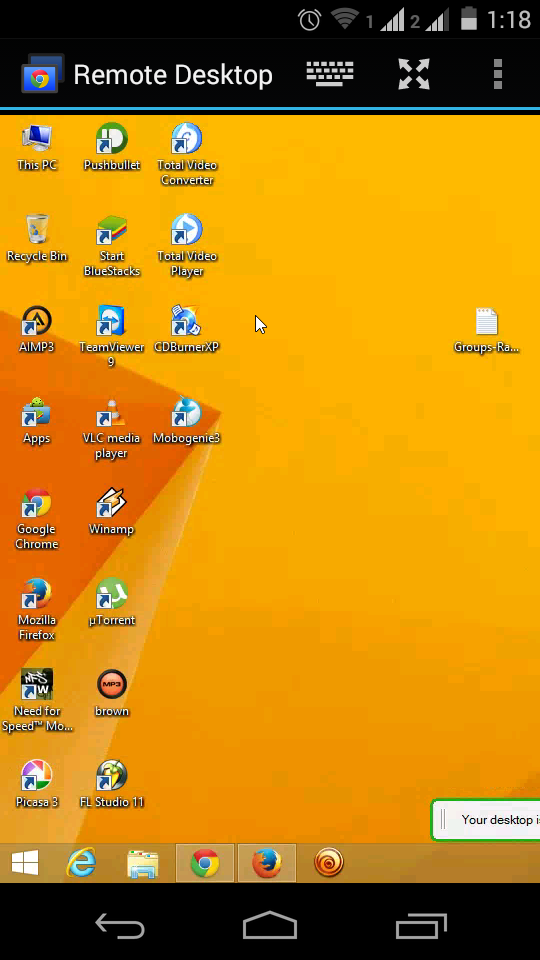The width and height of the screenshot is (540, 960).
Task: Tap the Chrome Remote Desktop app icon
Action: coord(42,74)
